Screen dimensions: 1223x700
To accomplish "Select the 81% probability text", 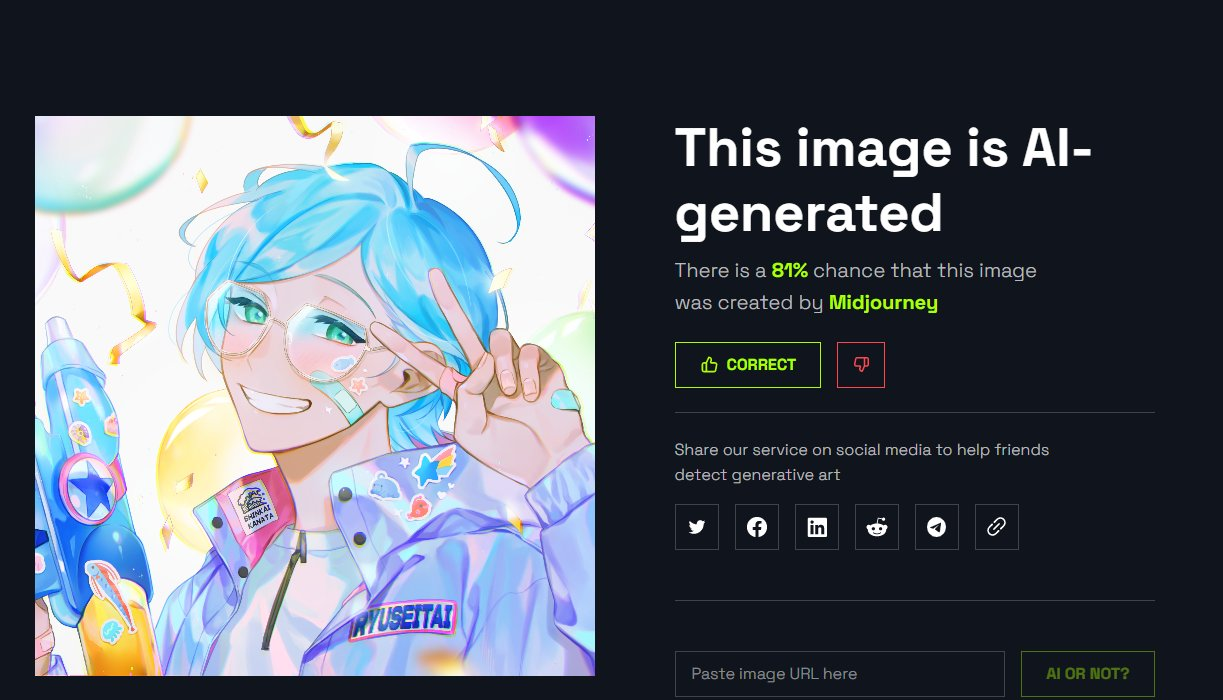I will [790, 270].
